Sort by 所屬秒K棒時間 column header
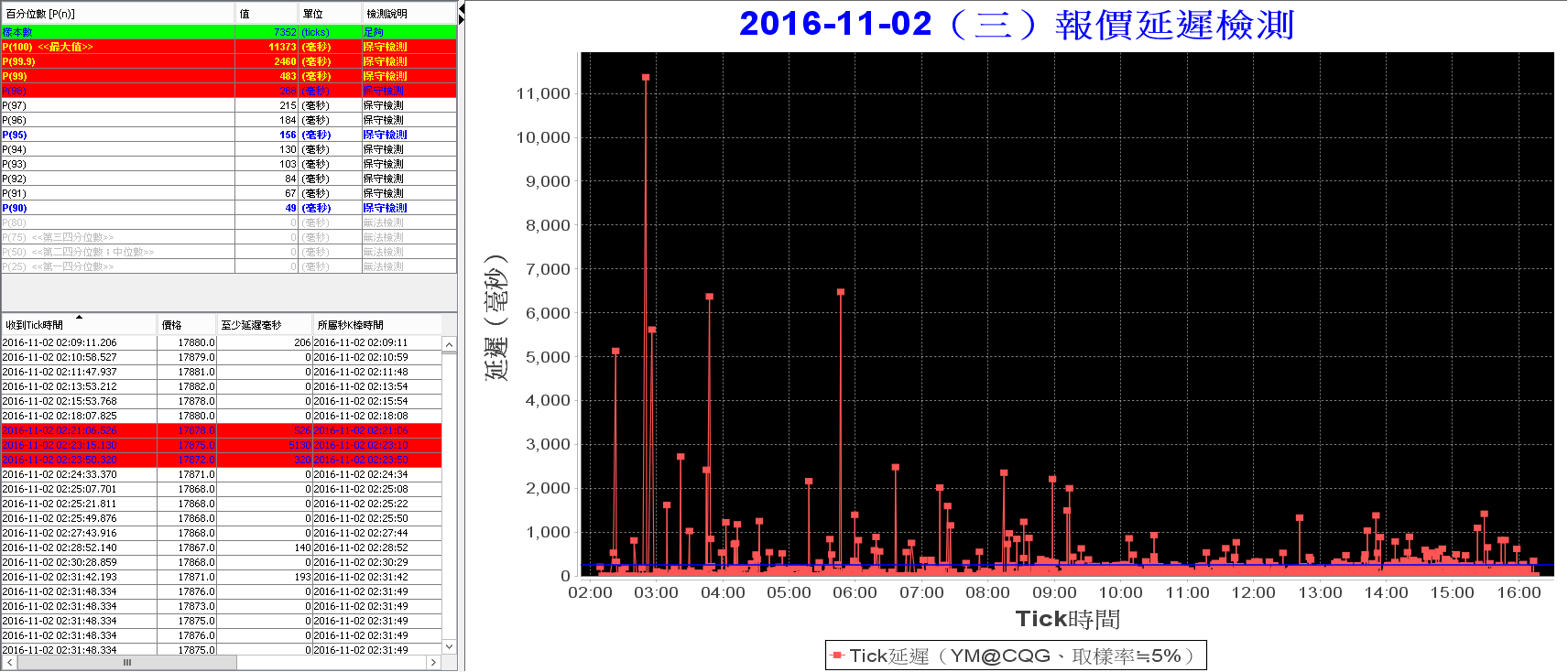Viewport: 1568px width, 672px height. (376, 325)
